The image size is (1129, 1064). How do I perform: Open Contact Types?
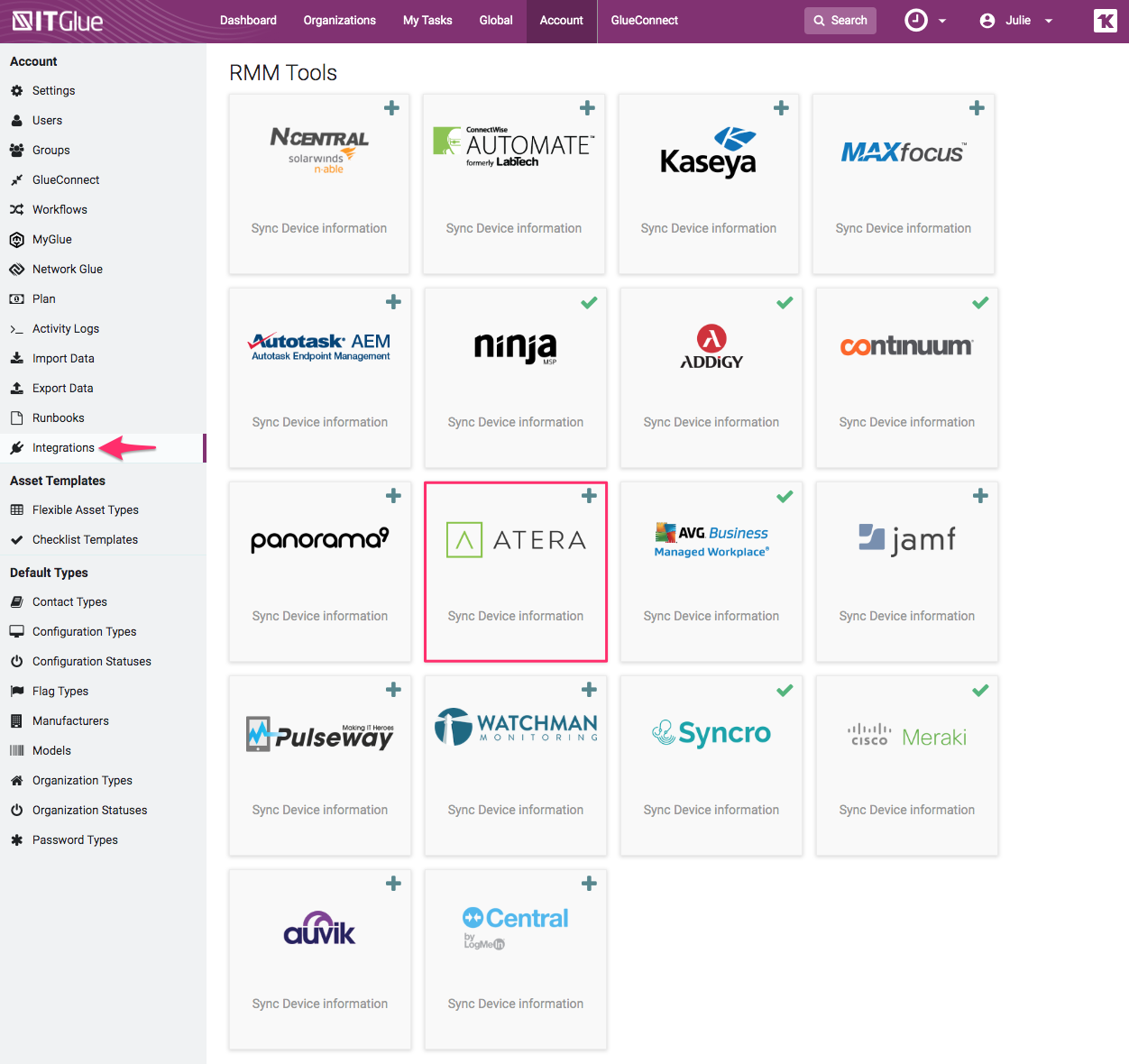[x=69, y=601]
